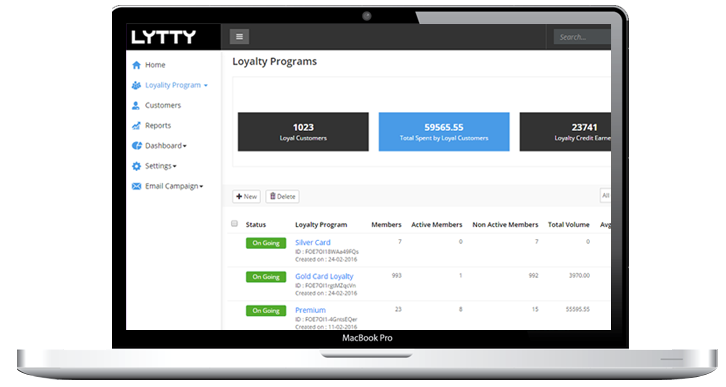The image size is (726, 387).
Task: Sort by Status column header
Action: coord(256,225)
